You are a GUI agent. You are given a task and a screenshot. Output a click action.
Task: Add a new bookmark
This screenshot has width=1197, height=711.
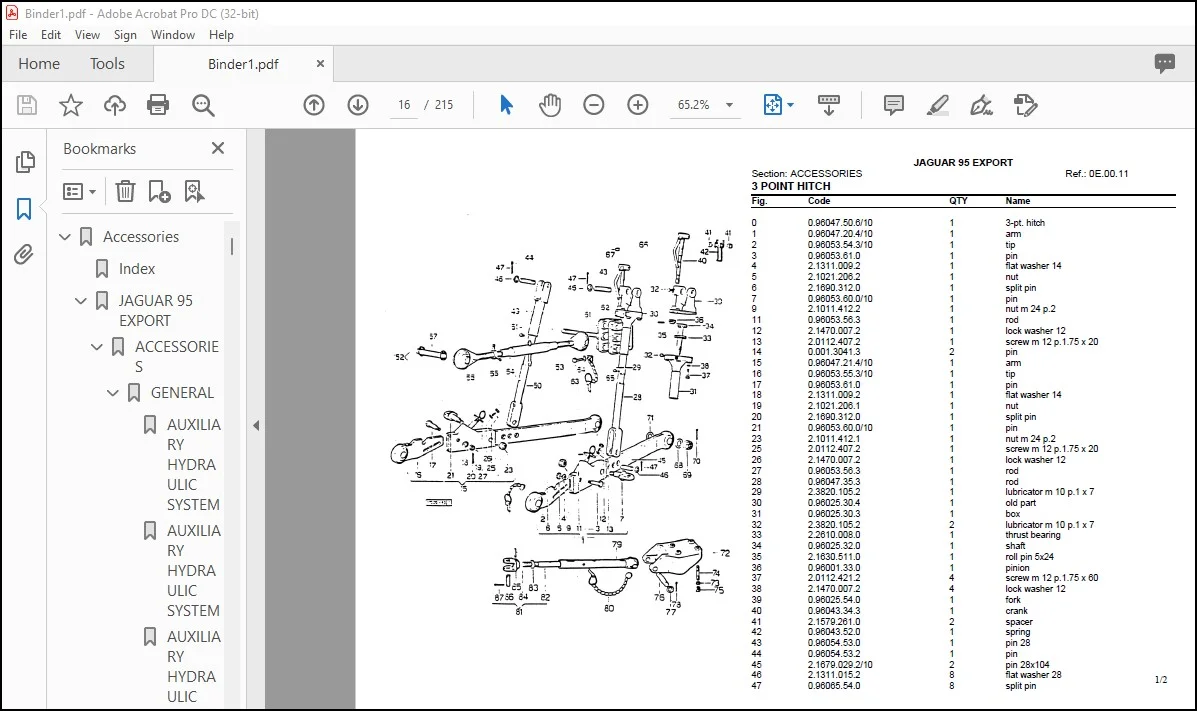click(x=159, y=191)
